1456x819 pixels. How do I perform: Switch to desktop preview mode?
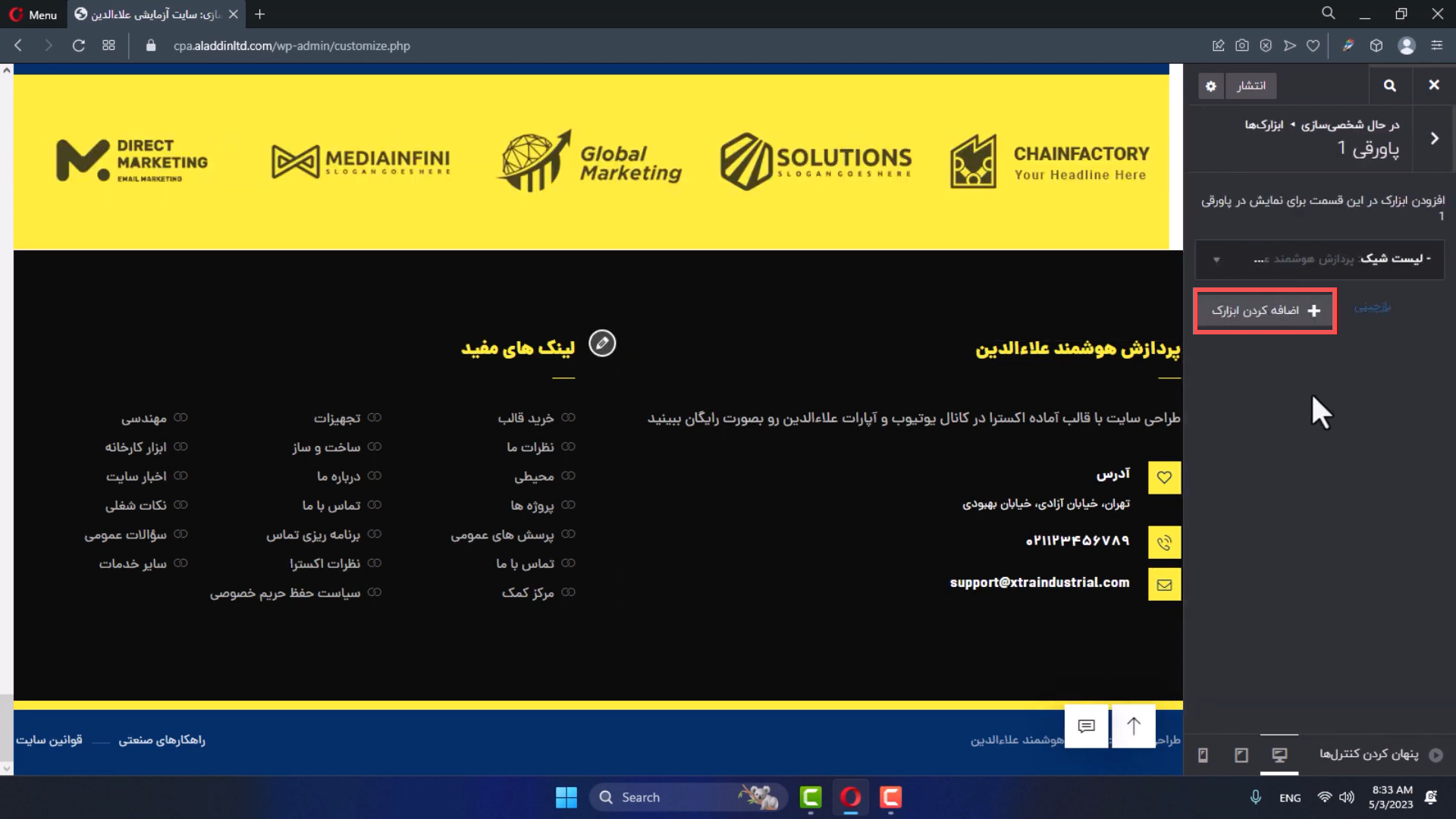[1279, 755]
